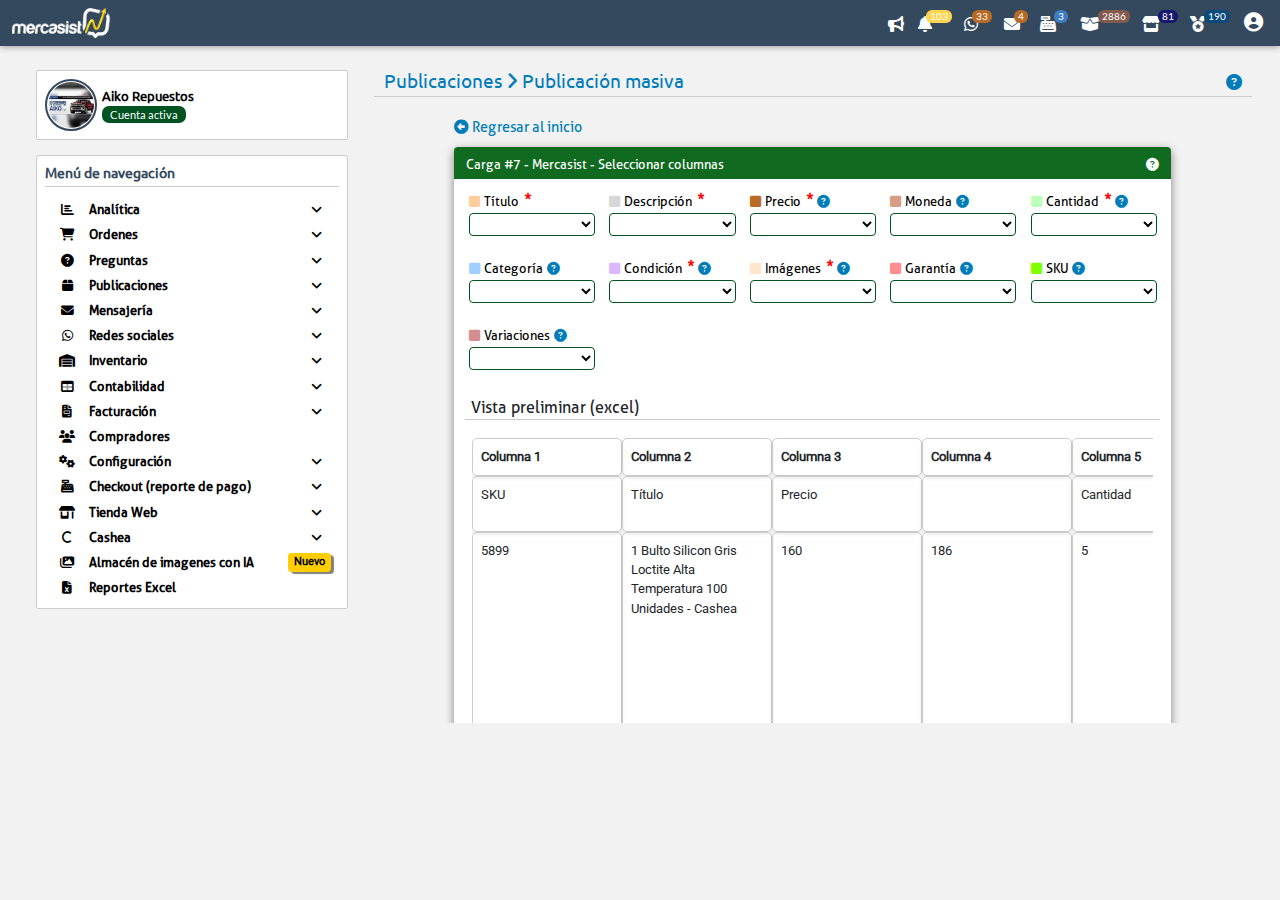Screen dimensions: 1280x900
Task: Click the Imágenes color swatch
Action: (756, 268)
